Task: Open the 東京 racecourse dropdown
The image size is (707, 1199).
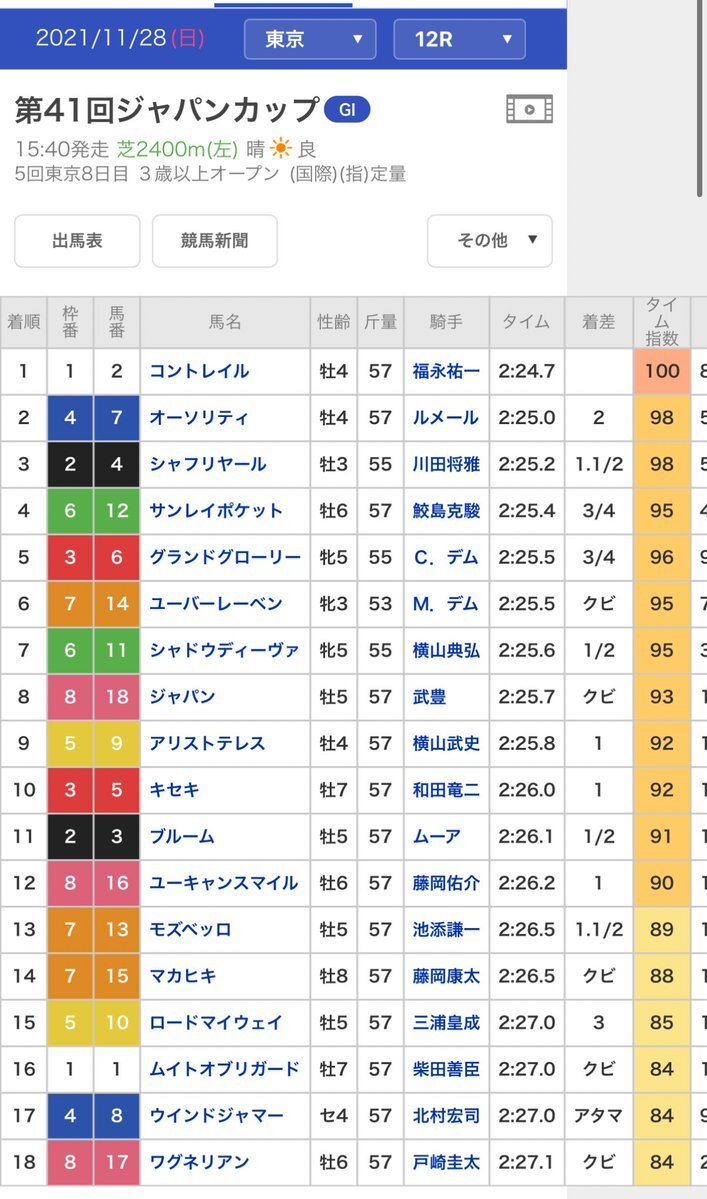Action: 310,40
